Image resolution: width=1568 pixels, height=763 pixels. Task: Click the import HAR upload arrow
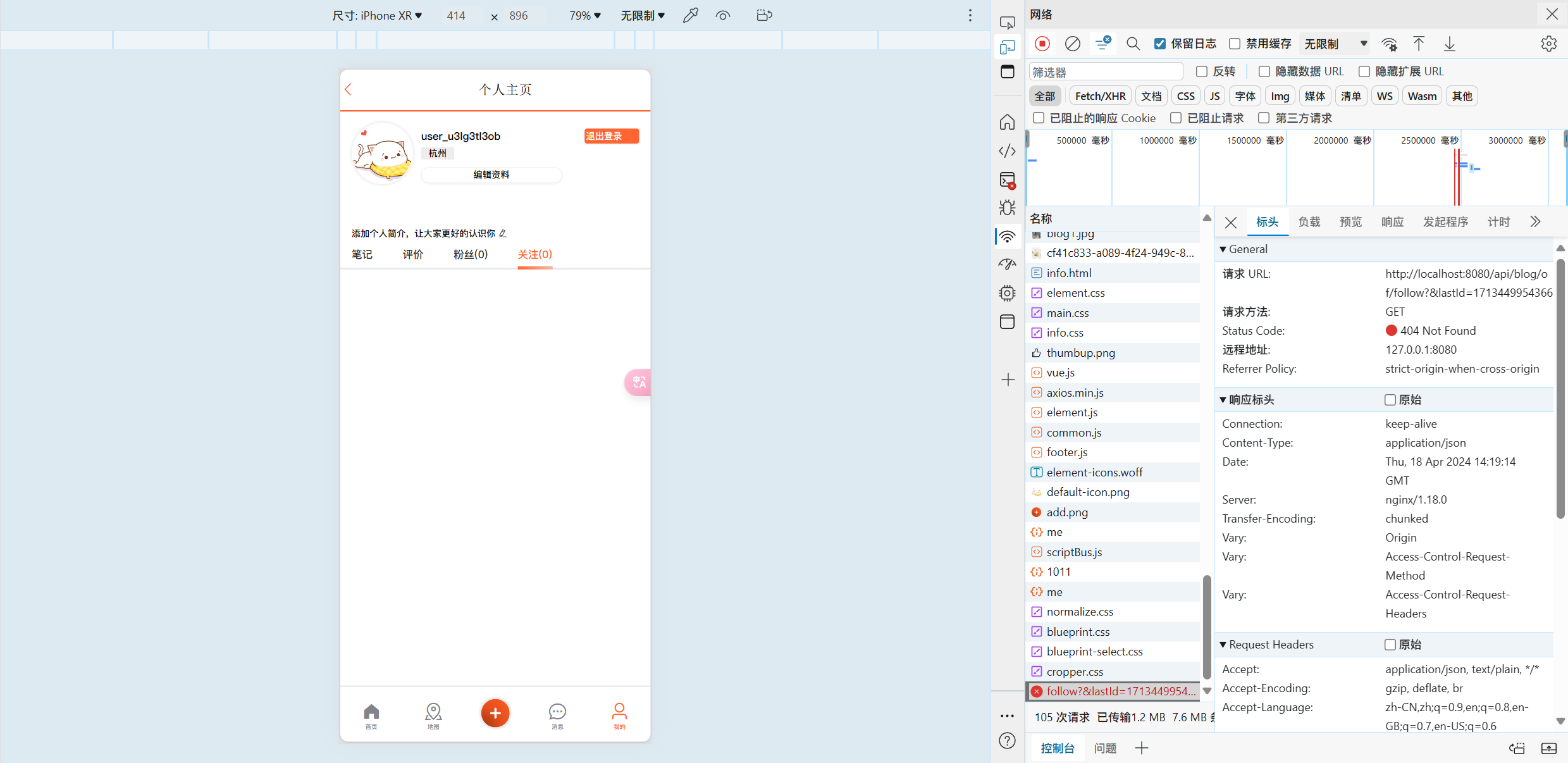coord(1419,44)
